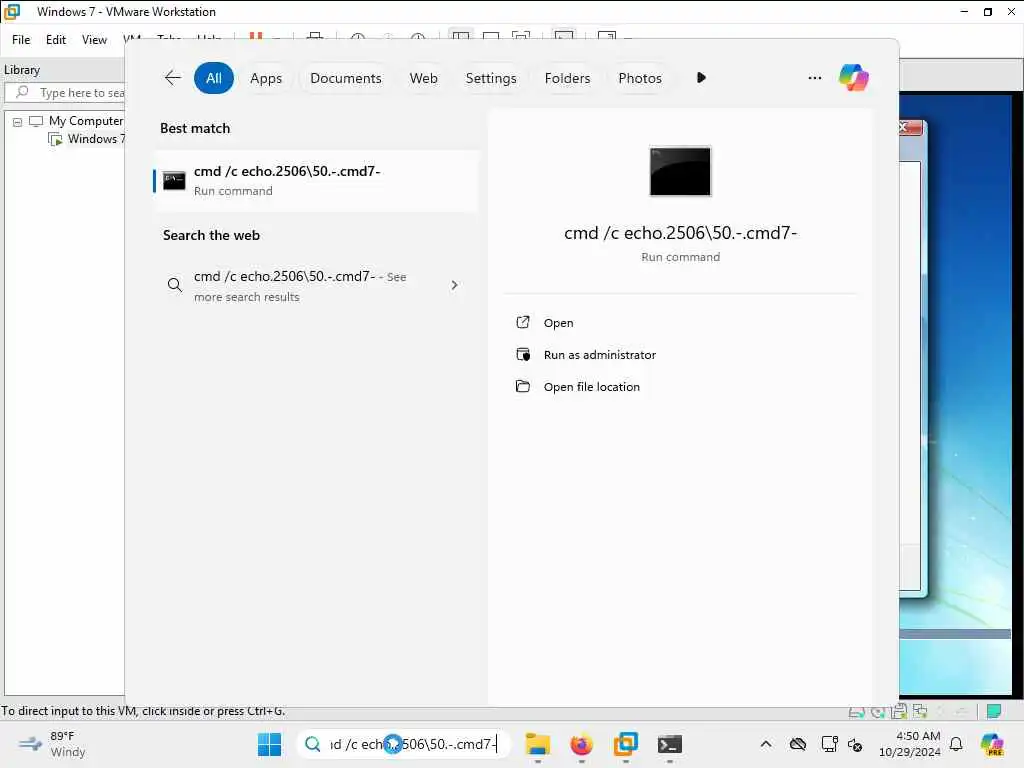This screenshot has height=768, width=1024.
Task: Collapse the My Computer tree node
Action: [17, 121]
